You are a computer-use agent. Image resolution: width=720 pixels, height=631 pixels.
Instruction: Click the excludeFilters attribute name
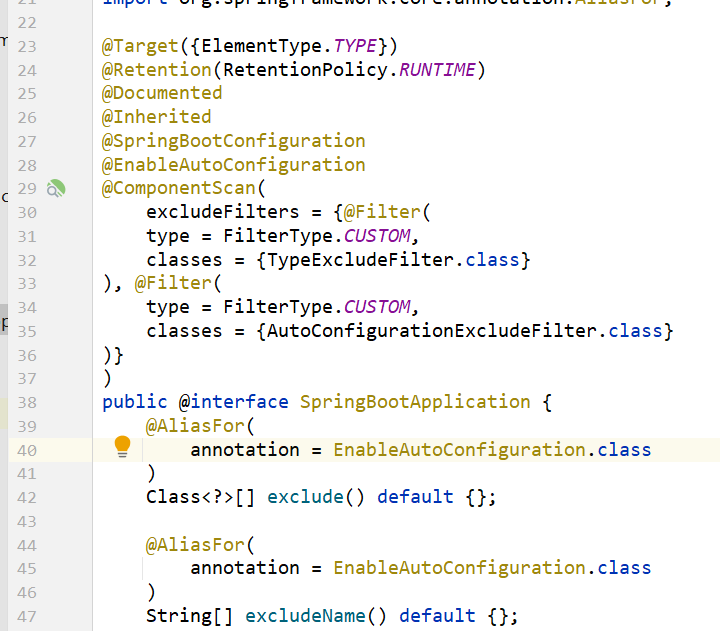point(222,212)
